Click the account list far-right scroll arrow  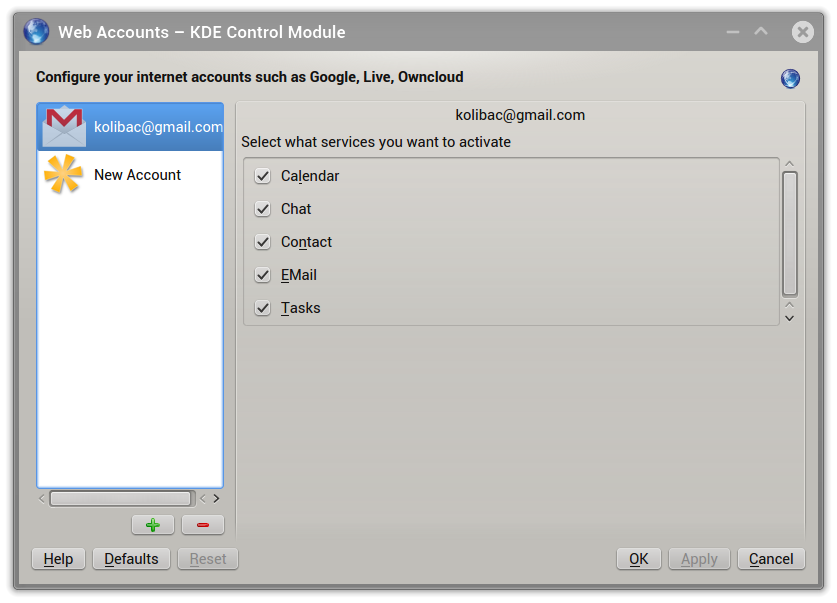(216, 498)
